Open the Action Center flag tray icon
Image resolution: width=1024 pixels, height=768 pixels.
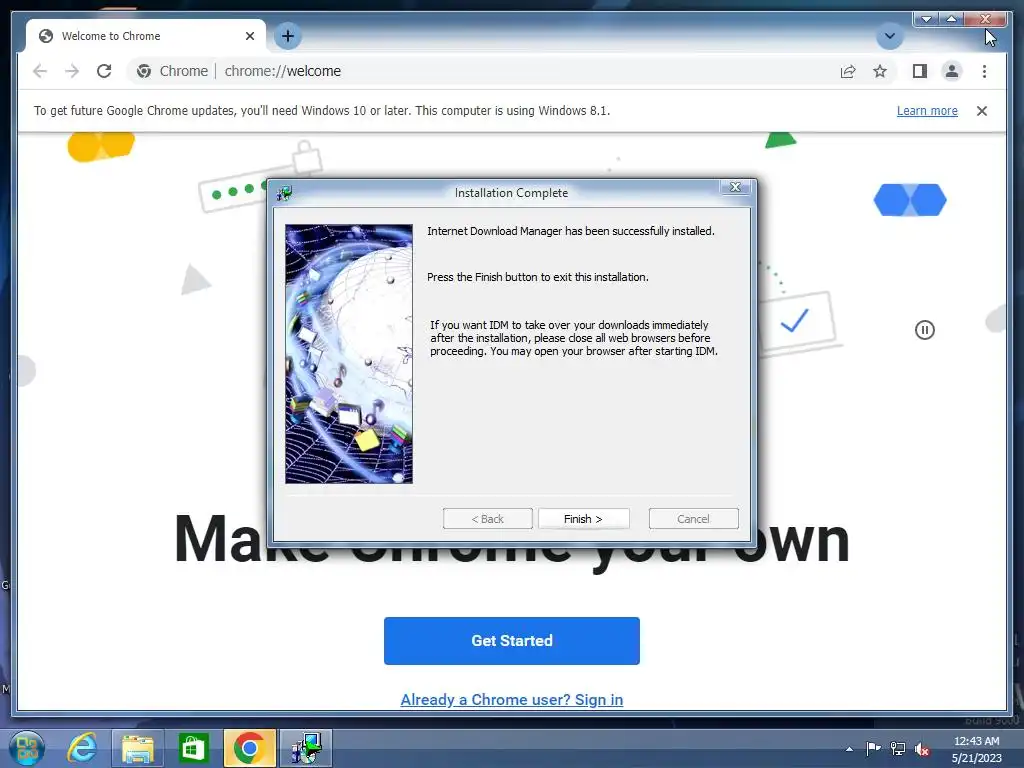point(873,749)
